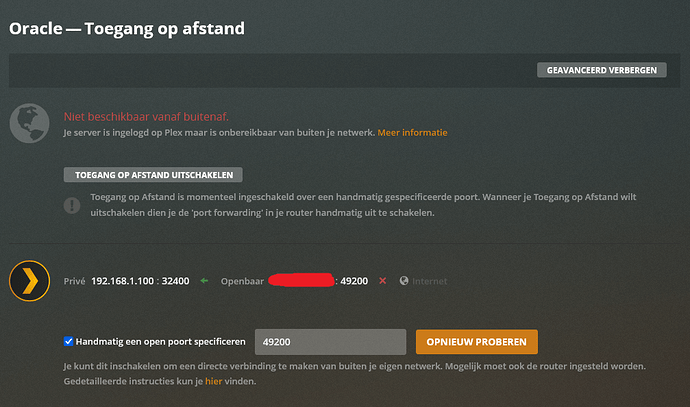Click the large globe status icon
Screen dimensions: 690x407
[30, 123]
